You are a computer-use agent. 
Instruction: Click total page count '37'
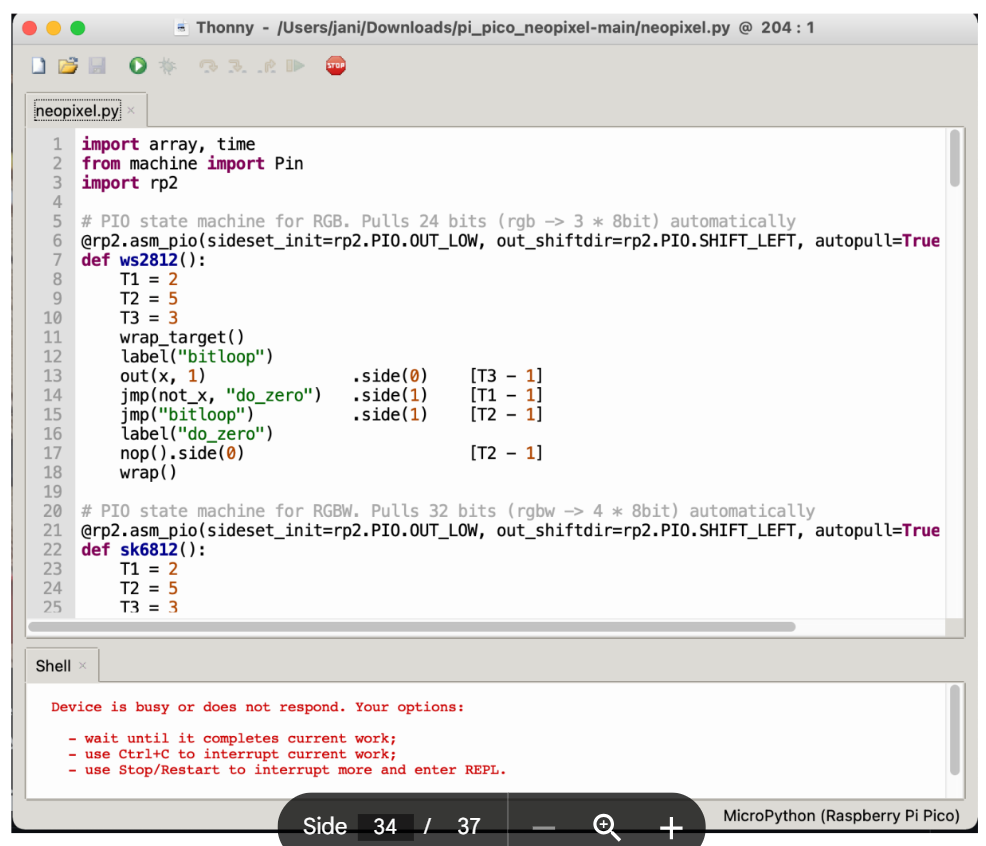pos(468,826)
